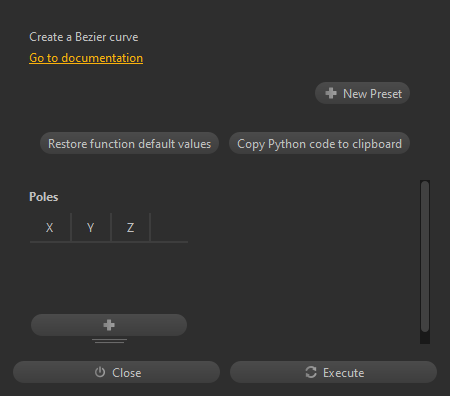Image resolution: width=450 pixels, height=396 pixels.
Task: Click the dark scrollbar track below the thumb
Action: [425, 338]
